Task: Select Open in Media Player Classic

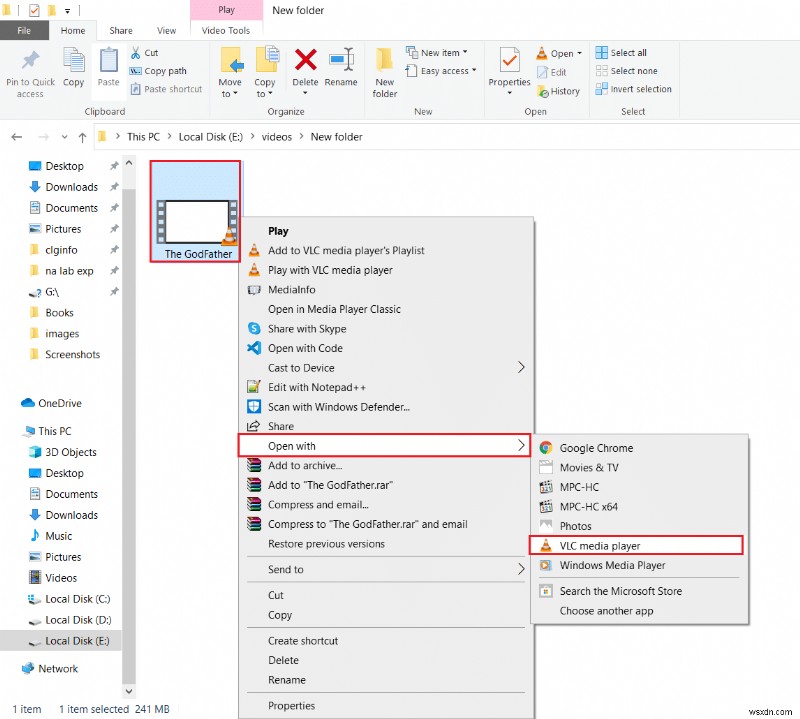Action: (386, 309)
